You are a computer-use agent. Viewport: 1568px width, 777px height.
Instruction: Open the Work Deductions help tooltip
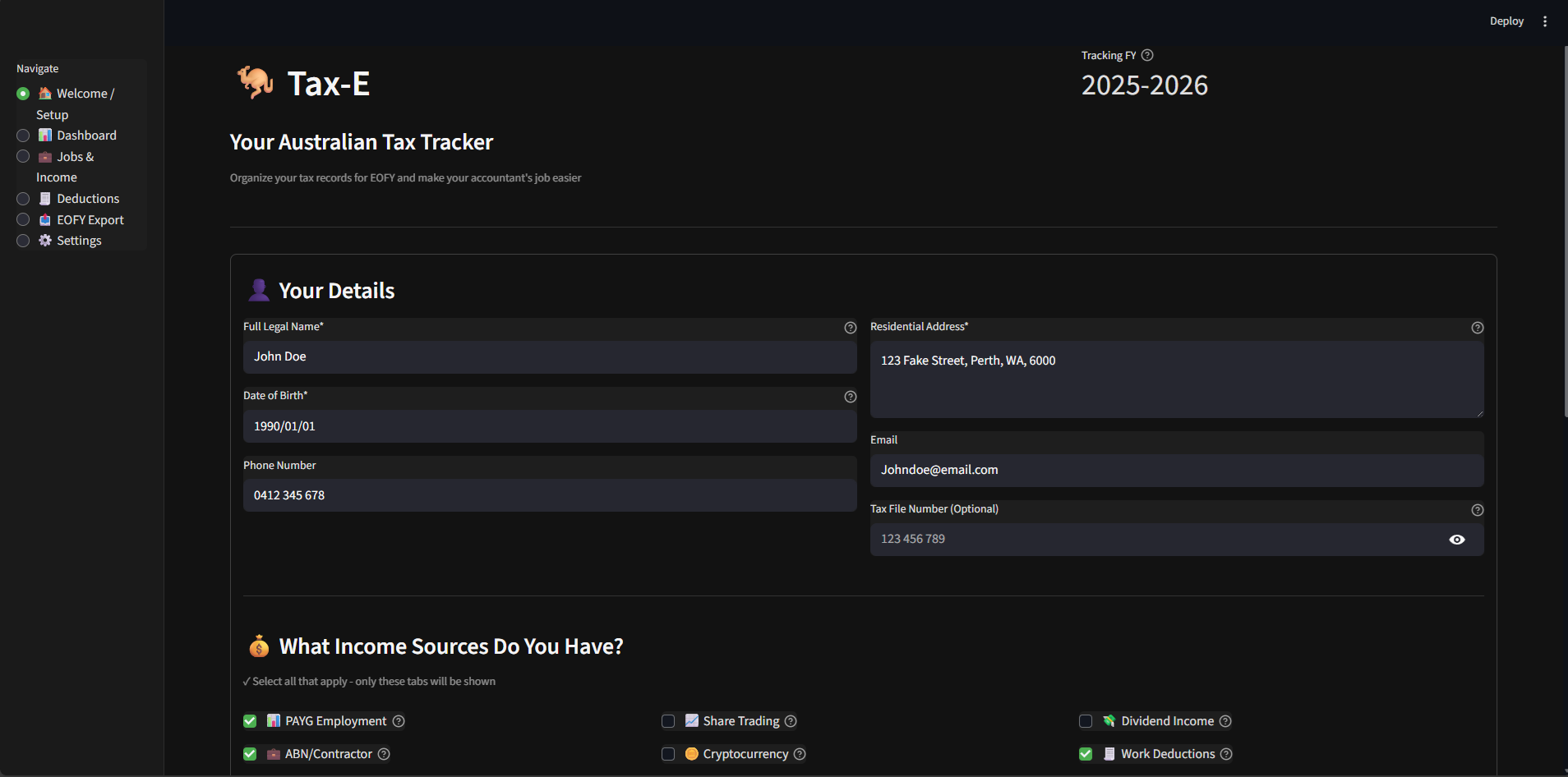[1227, 754]
